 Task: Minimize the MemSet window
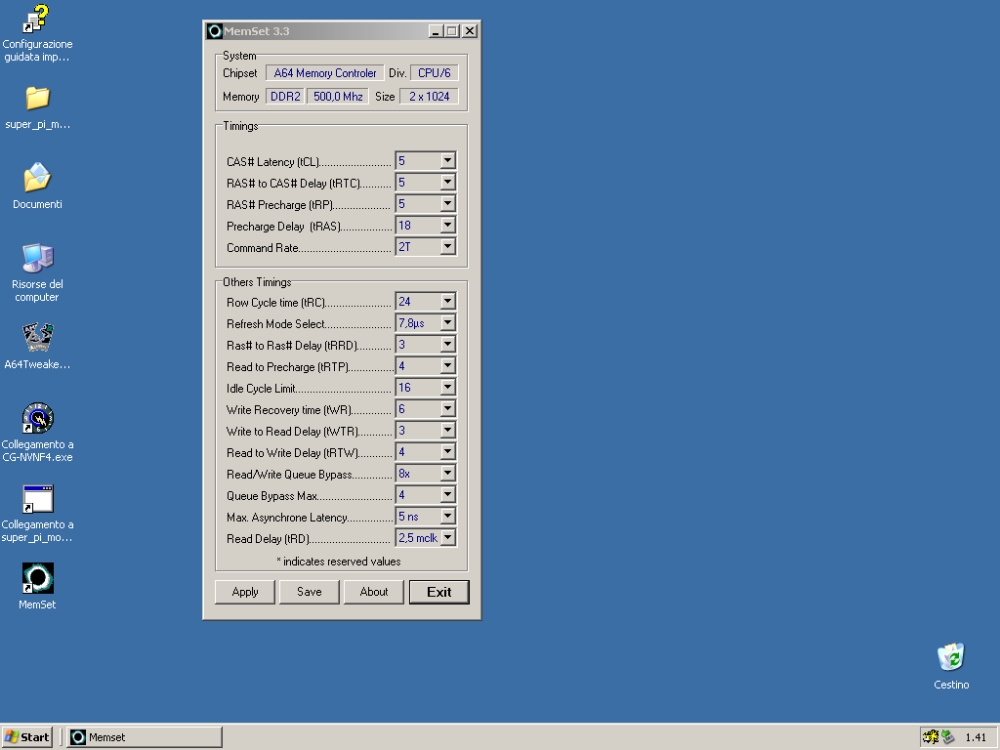coord(436,31)
